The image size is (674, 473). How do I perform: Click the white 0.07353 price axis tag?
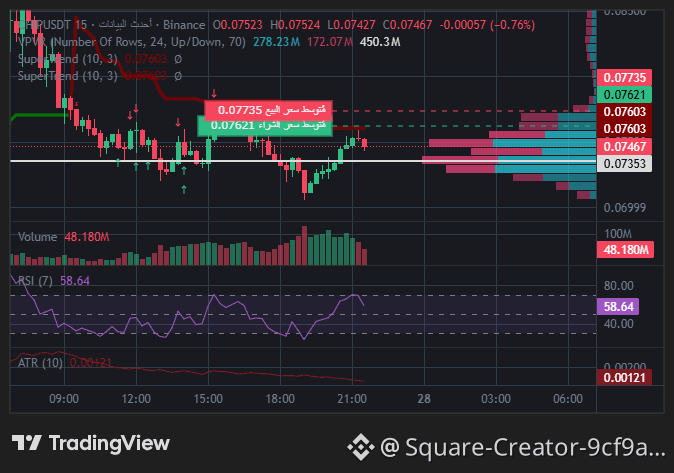point(624,164)
